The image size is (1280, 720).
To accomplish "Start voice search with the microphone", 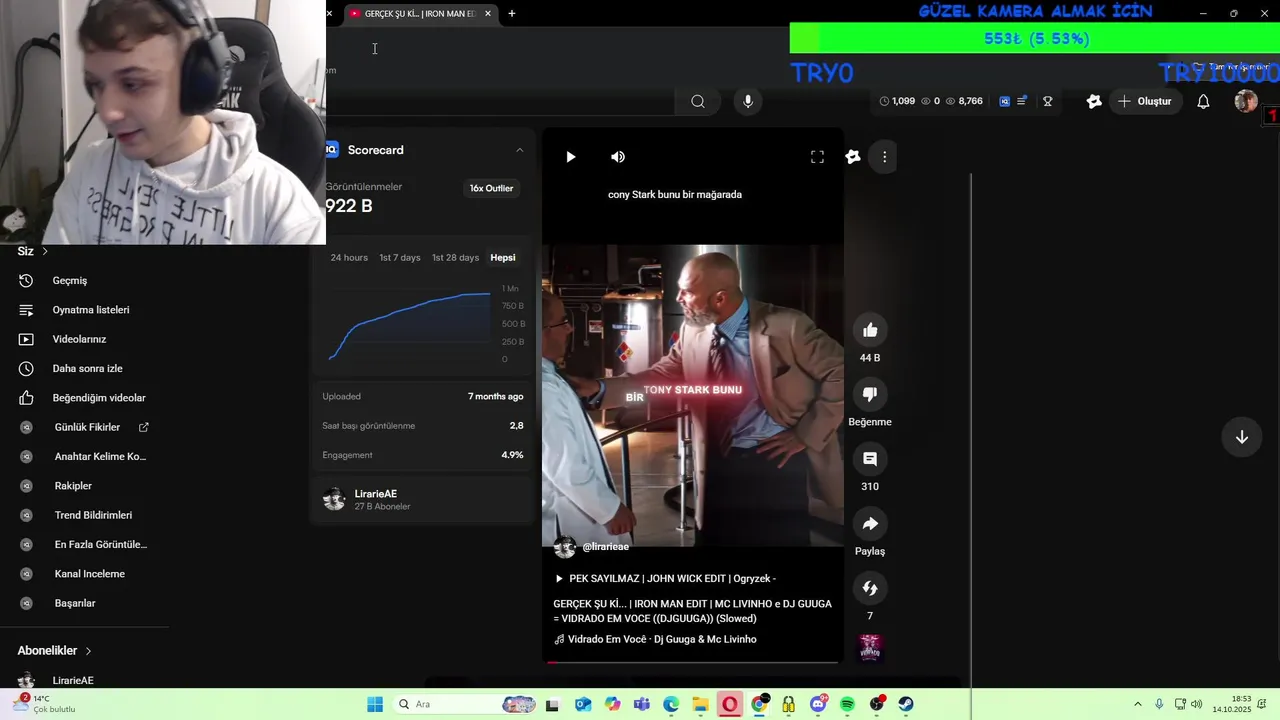I will [747, 101].
